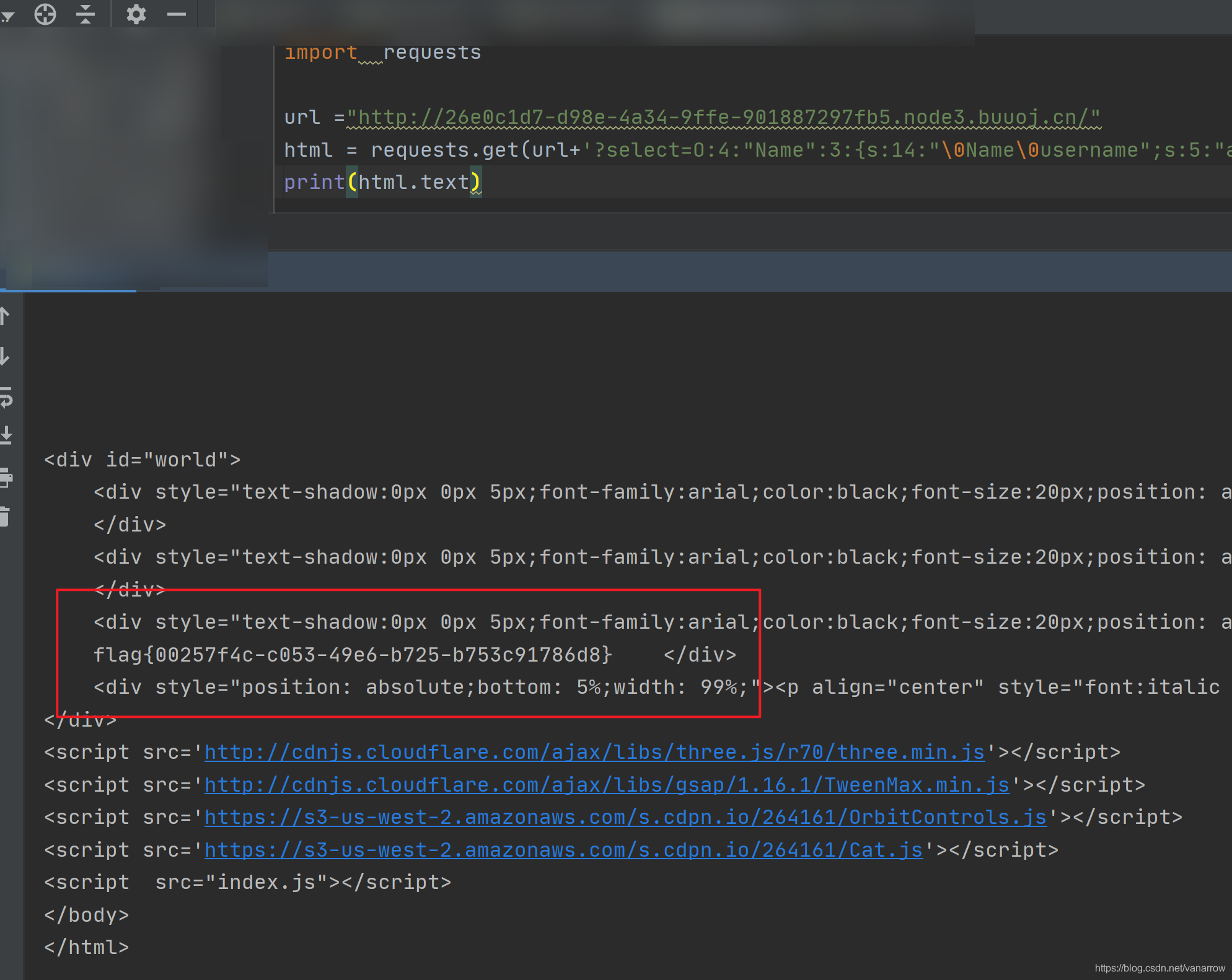This screenshot has width=1232, height=980.
Task: Open the TweenMax.min.js cloudflare link
Action: [607, 785]
